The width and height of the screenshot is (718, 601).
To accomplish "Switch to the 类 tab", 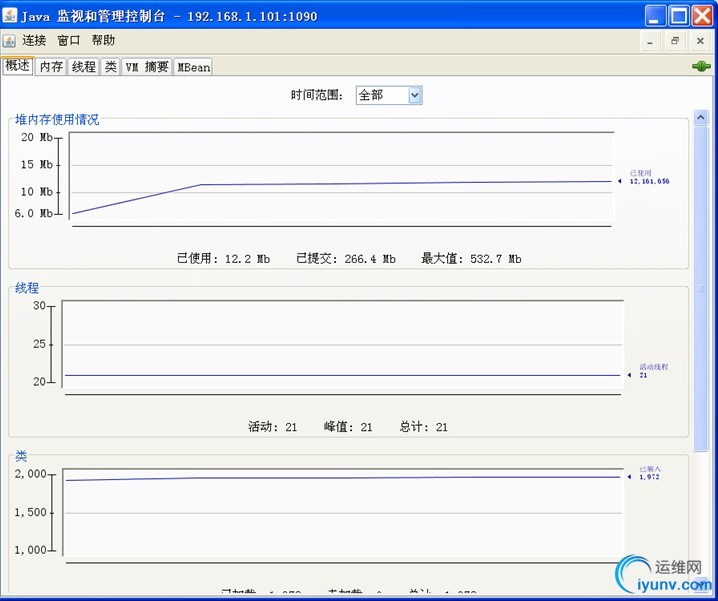I will [110, 67].
